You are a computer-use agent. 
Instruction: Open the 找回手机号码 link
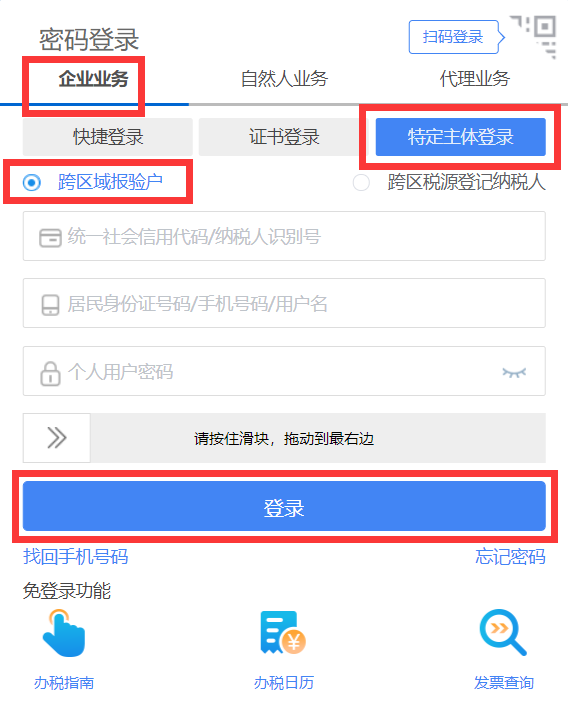point(76,556)
